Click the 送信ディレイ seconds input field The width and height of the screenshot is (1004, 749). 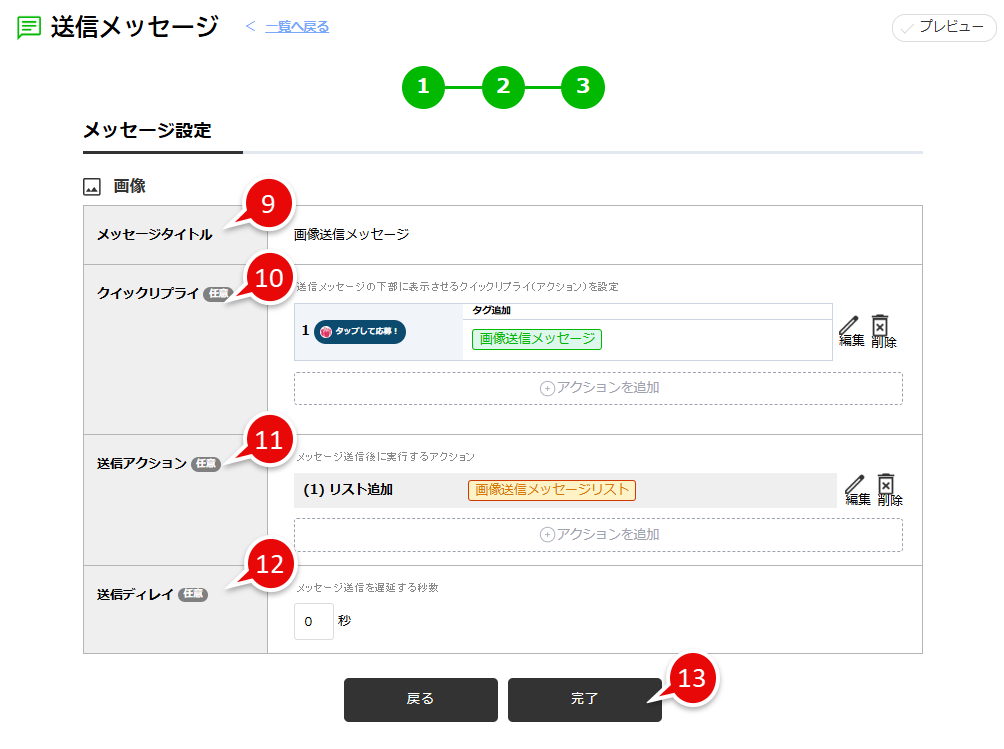coord(313,621)
